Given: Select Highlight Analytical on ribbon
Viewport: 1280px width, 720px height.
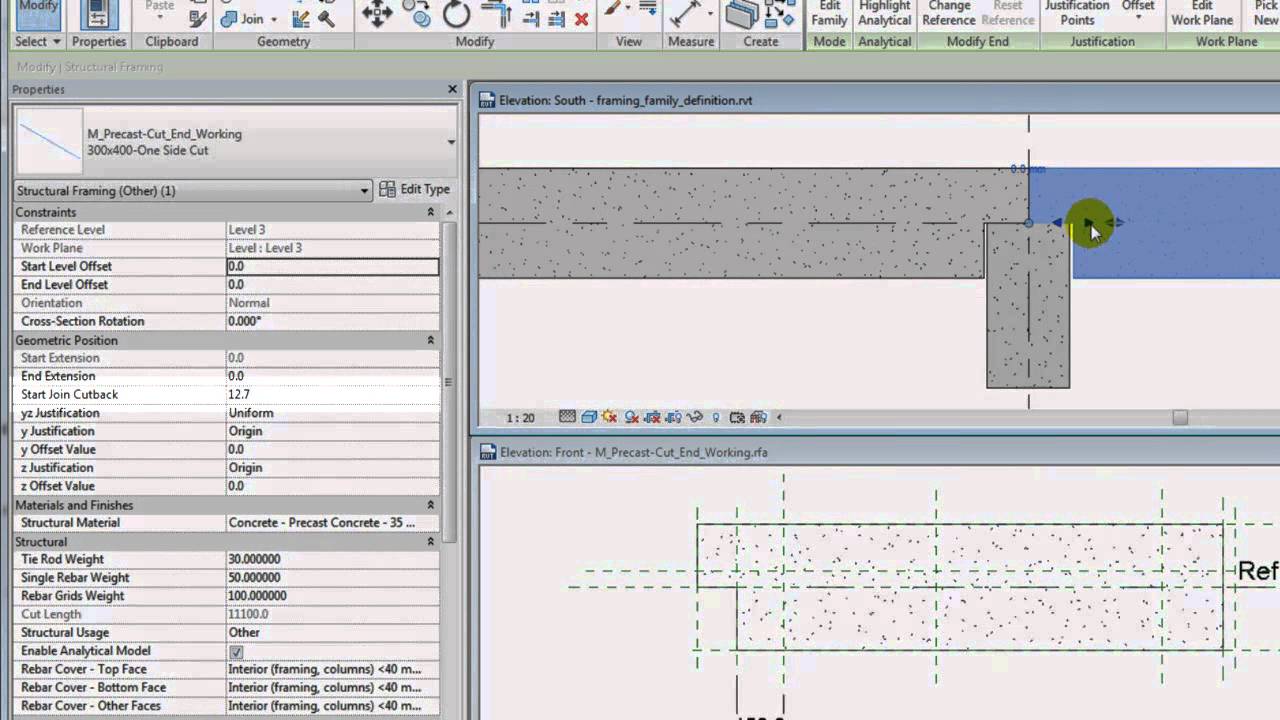Looking at the screenshot, I should click(x=884, y=13).
